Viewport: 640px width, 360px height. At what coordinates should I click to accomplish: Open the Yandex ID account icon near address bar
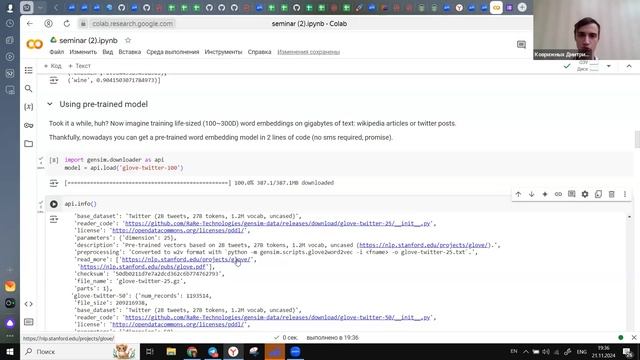(49, 24)
